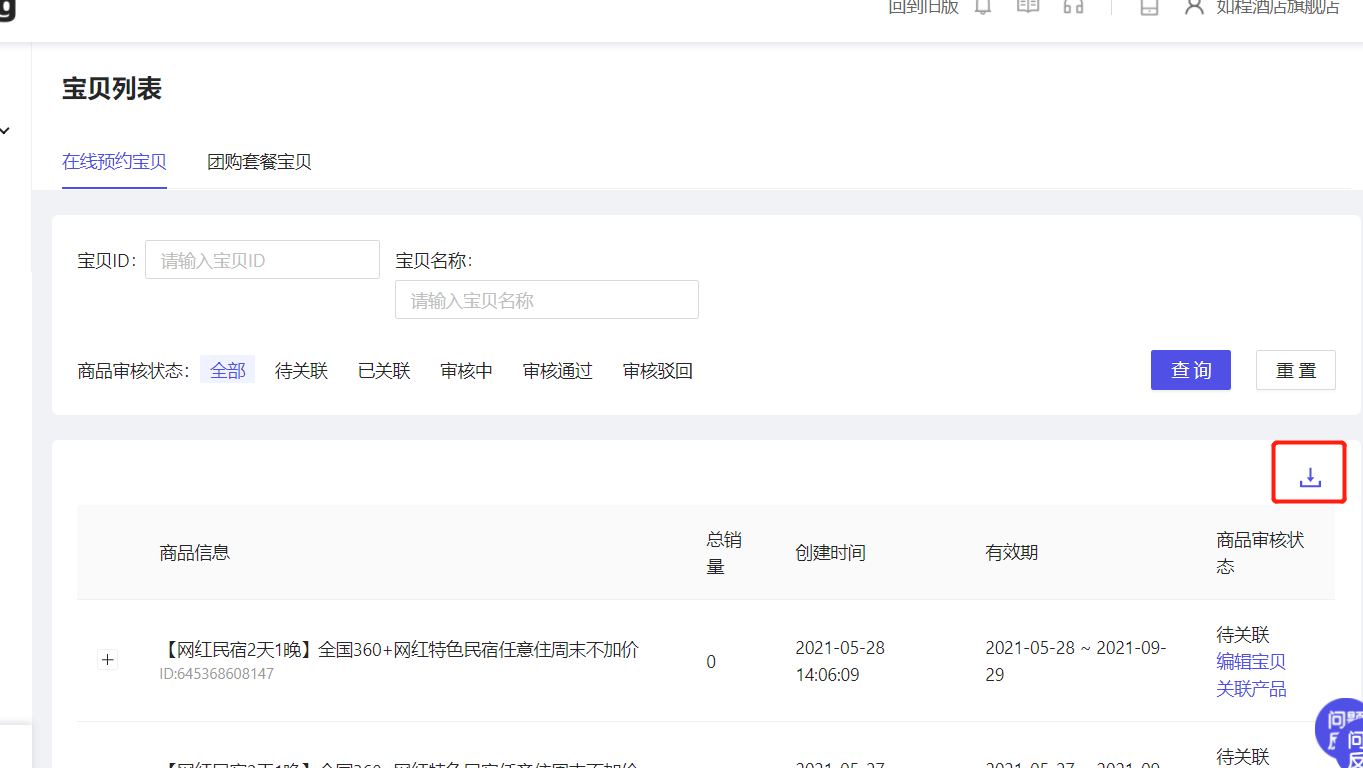Click the 查询 search button
The height and width of the screenshot is (768, 1363).
pos(1191,370)
